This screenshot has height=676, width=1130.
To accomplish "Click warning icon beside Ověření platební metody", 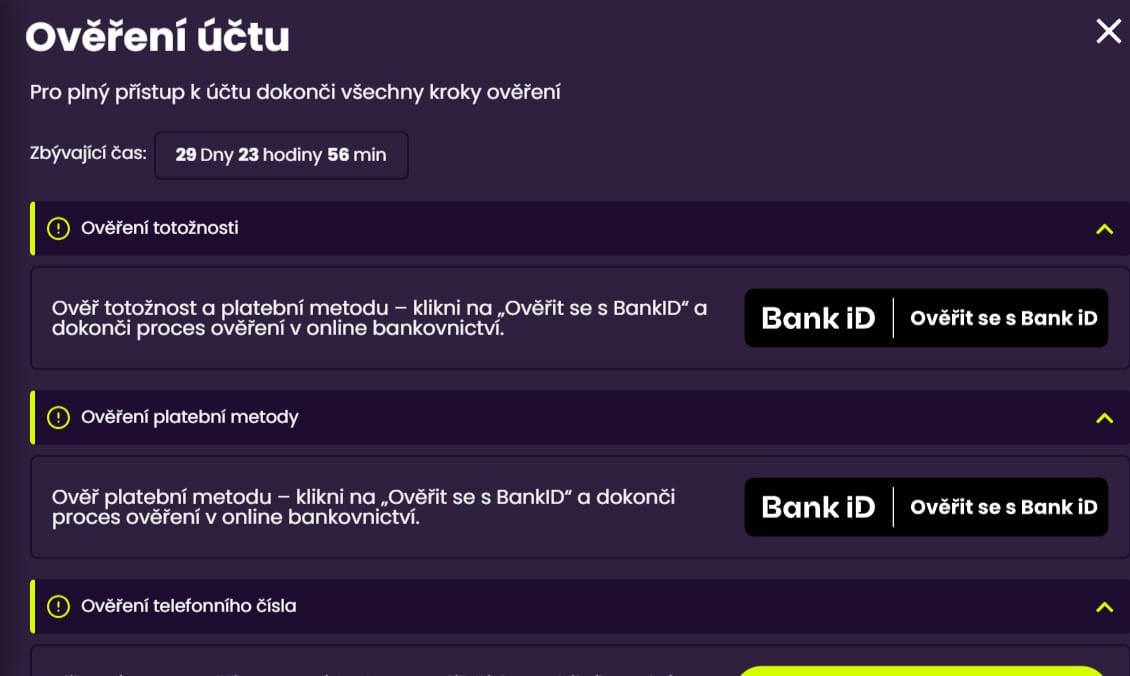I will (58, 417).
